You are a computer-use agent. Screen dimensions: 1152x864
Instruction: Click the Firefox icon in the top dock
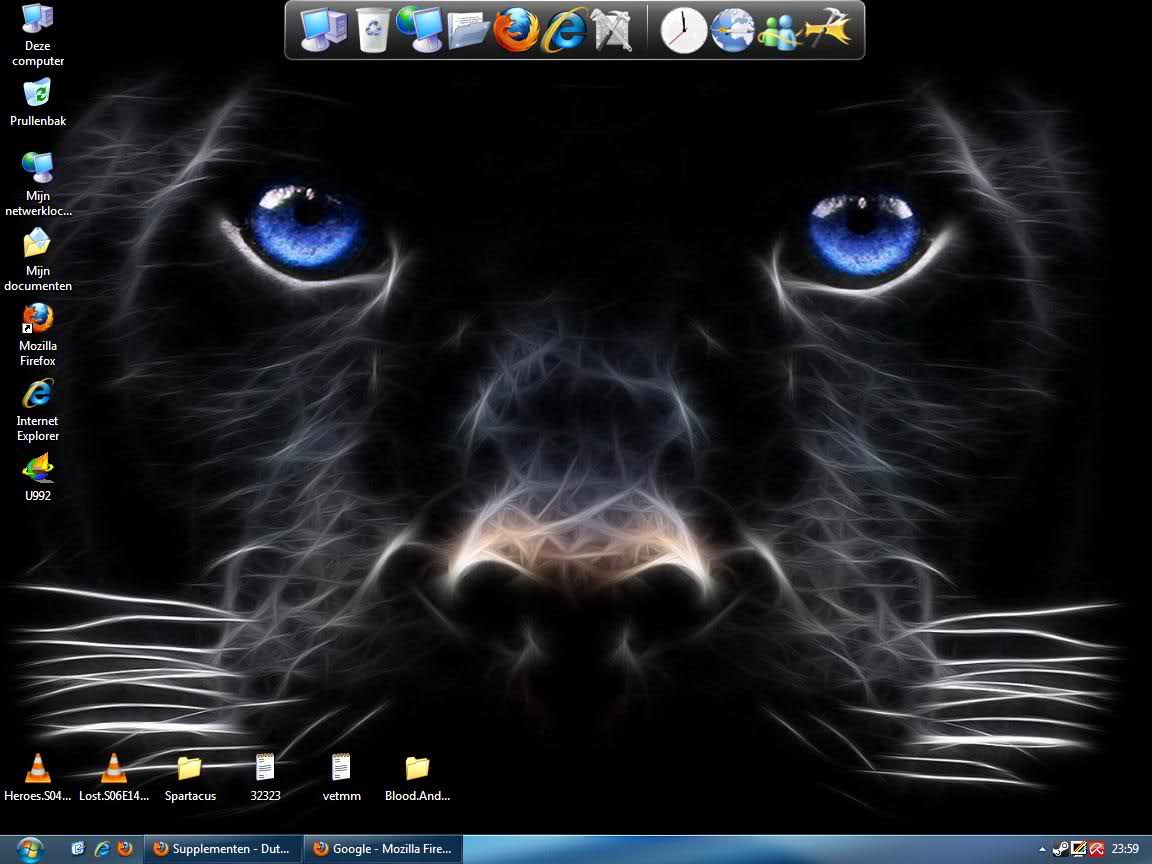click(x=516, y=30)
